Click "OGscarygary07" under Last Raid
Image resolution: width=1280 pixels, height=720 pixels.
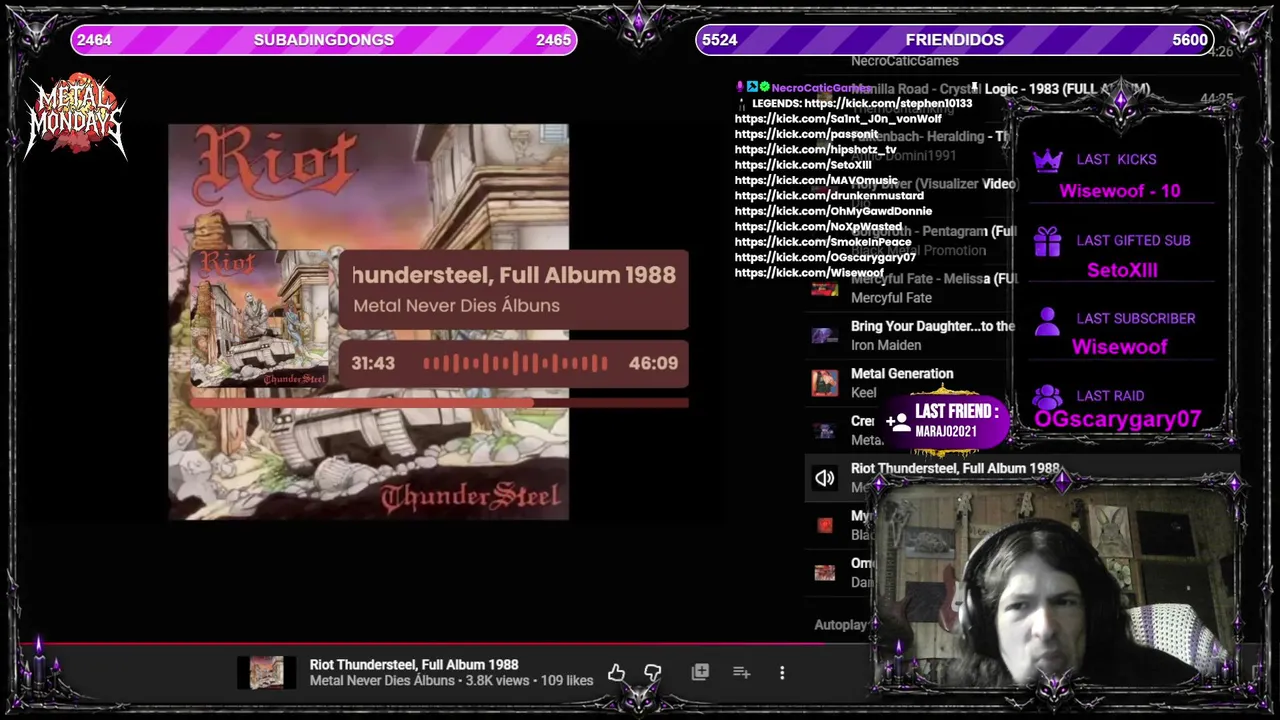pyautogui.click(x=1117, y=420)
